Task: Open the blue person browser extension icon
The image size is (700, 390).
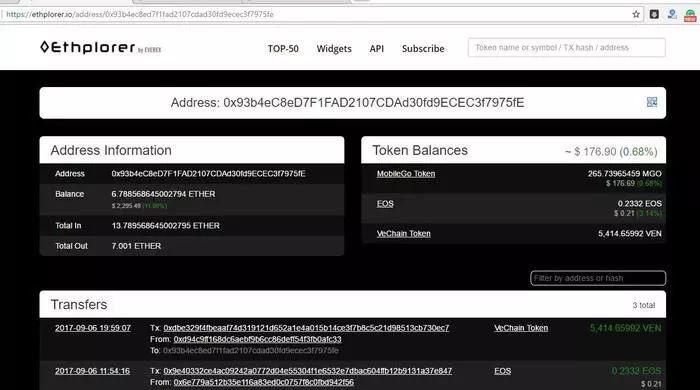Action: click(672, 14)
